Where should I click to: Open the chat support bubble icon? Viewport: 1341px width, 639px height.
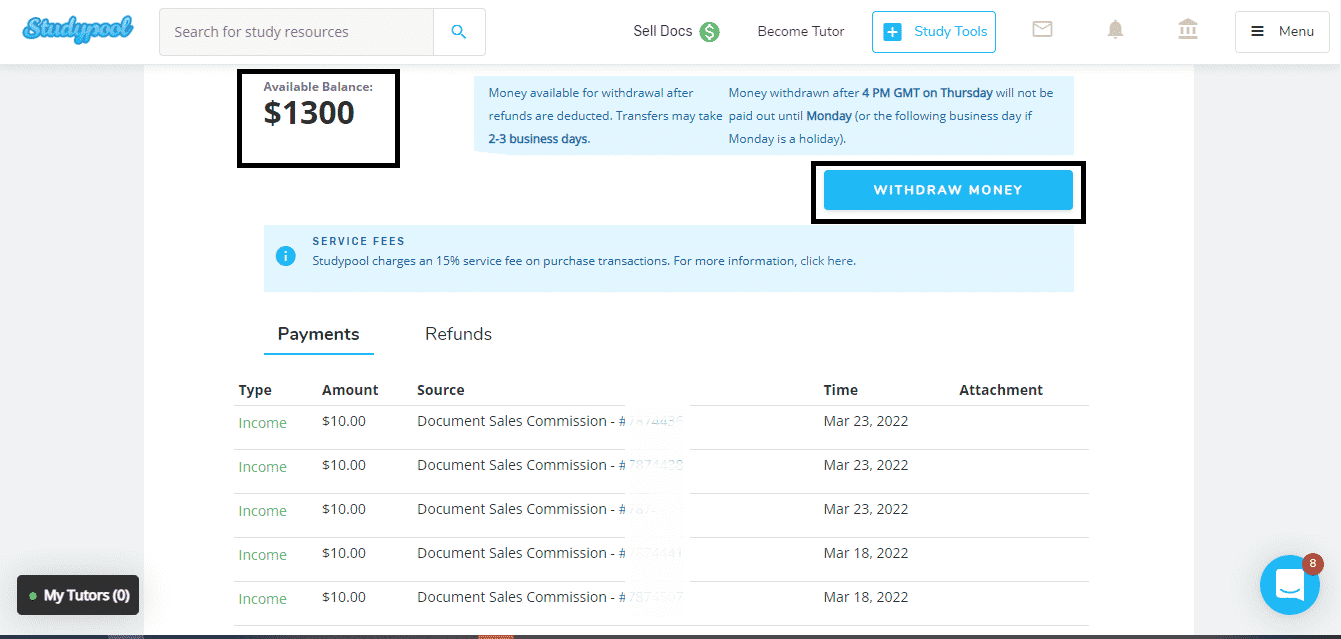coord(1290,585)
